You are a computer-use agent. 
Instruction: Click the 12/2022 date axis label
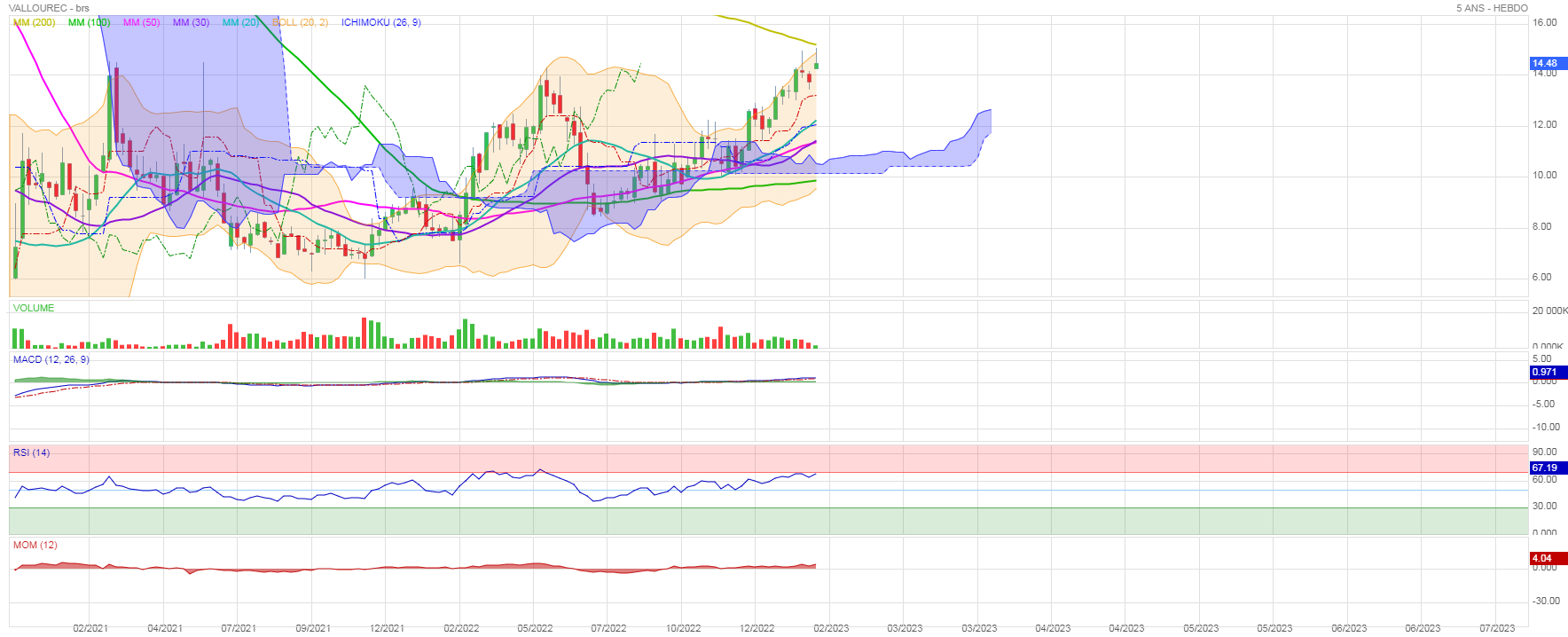click(757, 628)
